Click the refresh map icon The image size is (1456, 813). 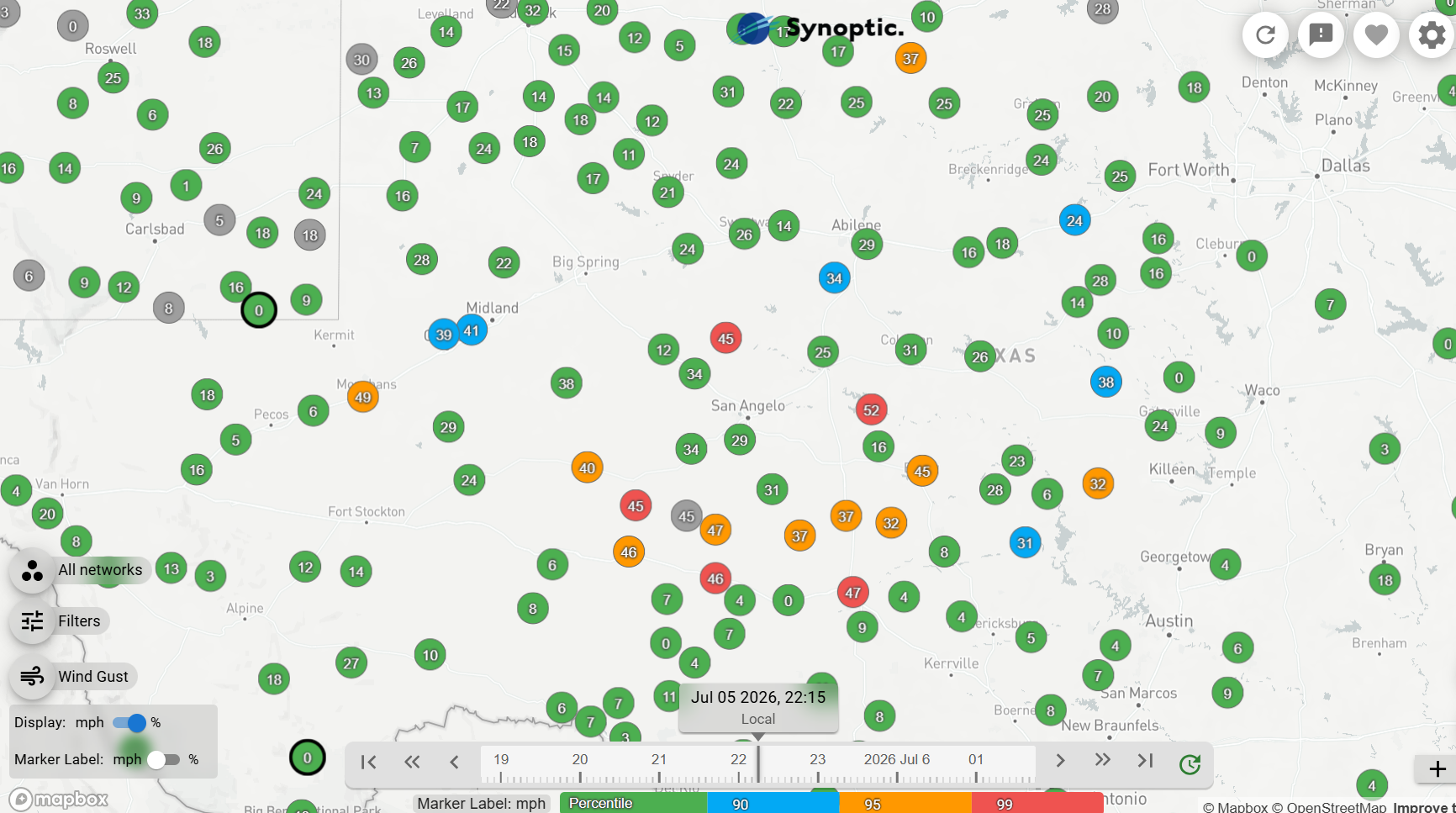point(1265,34)
